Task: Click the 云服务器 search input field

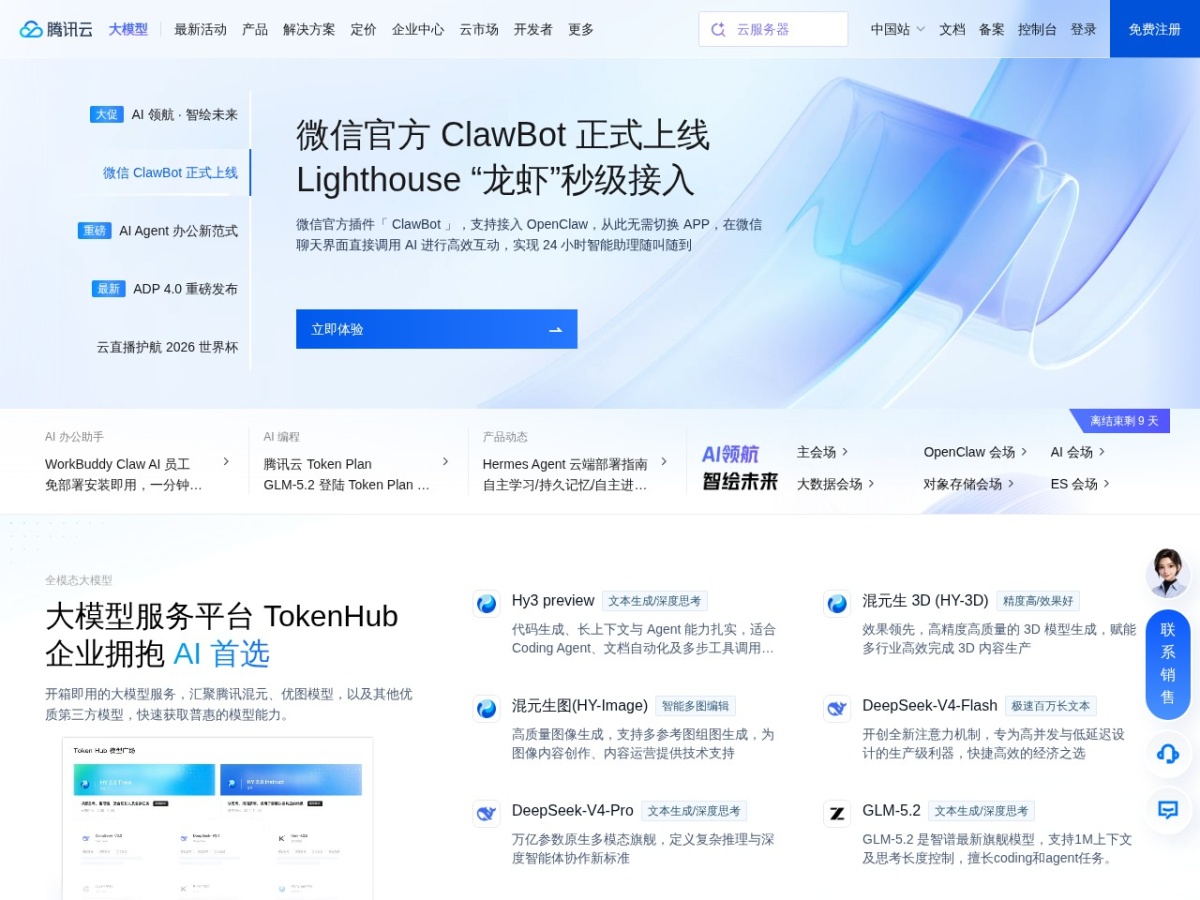Action: [773, 29]
